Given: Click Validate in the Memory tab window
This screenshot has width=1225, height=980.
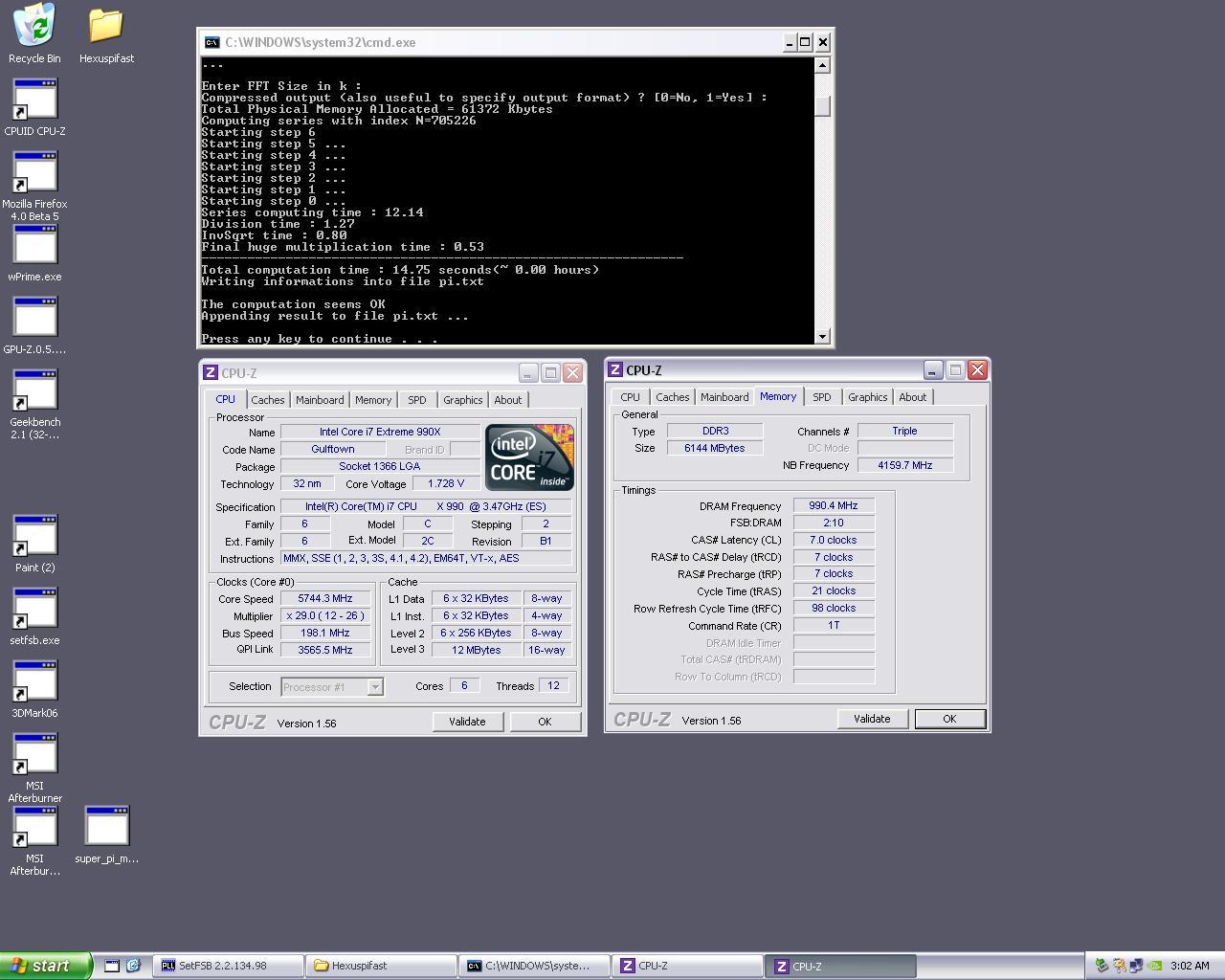Looking at the screenshot, I should (x=872, y=719).
